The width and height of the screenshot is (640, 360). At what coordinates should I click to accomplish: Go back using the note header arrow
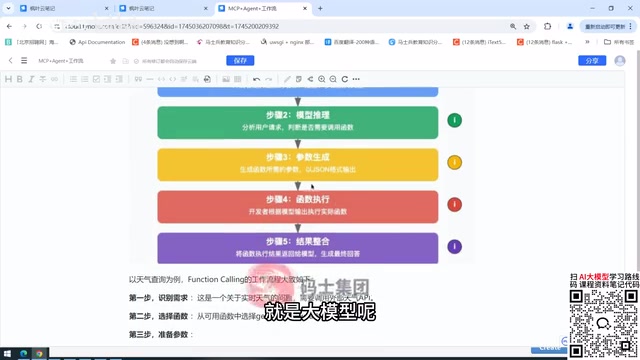[x=11, y=60]
